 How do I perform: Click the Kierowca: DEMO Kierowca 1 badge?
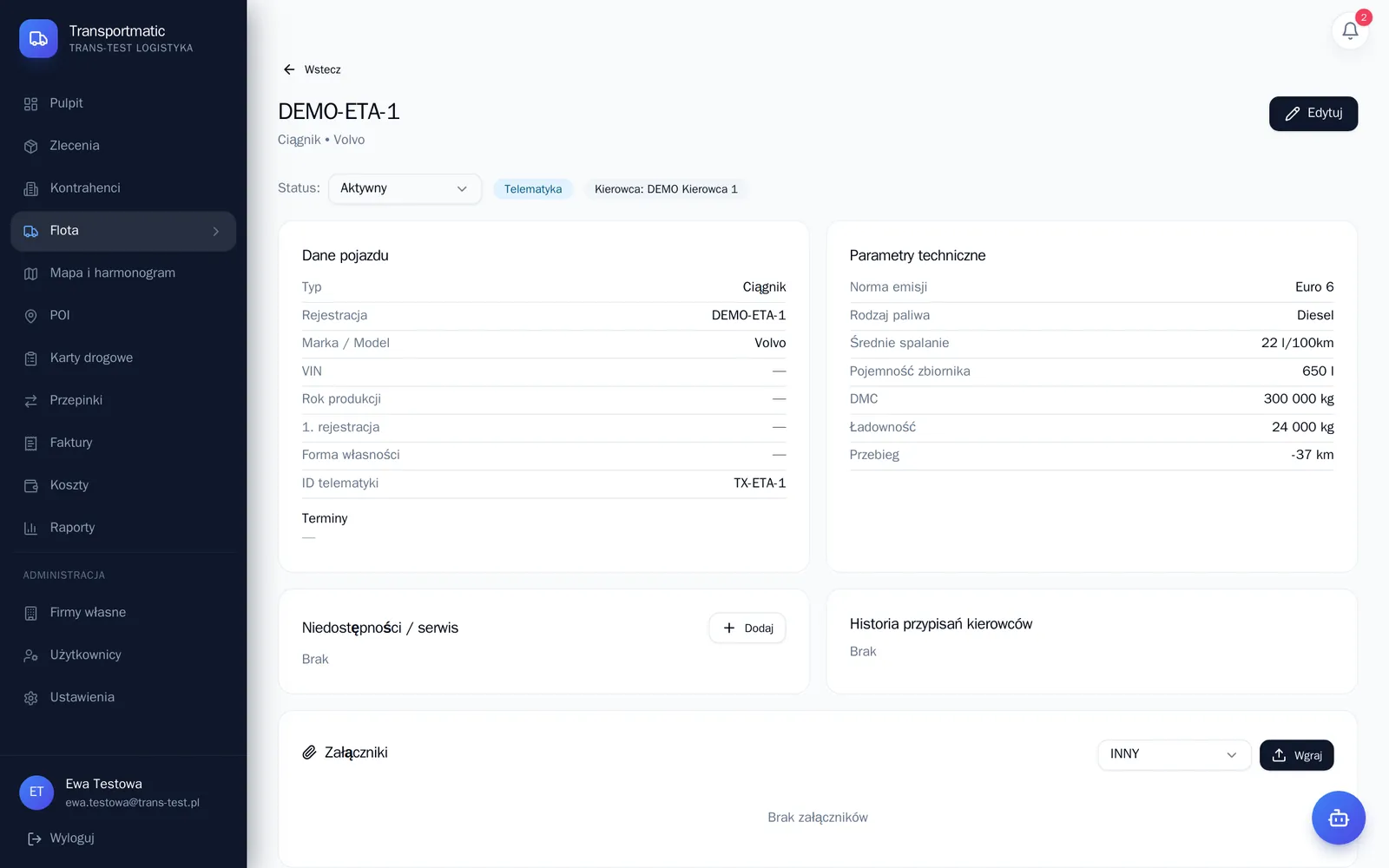[x=666, y=189]
